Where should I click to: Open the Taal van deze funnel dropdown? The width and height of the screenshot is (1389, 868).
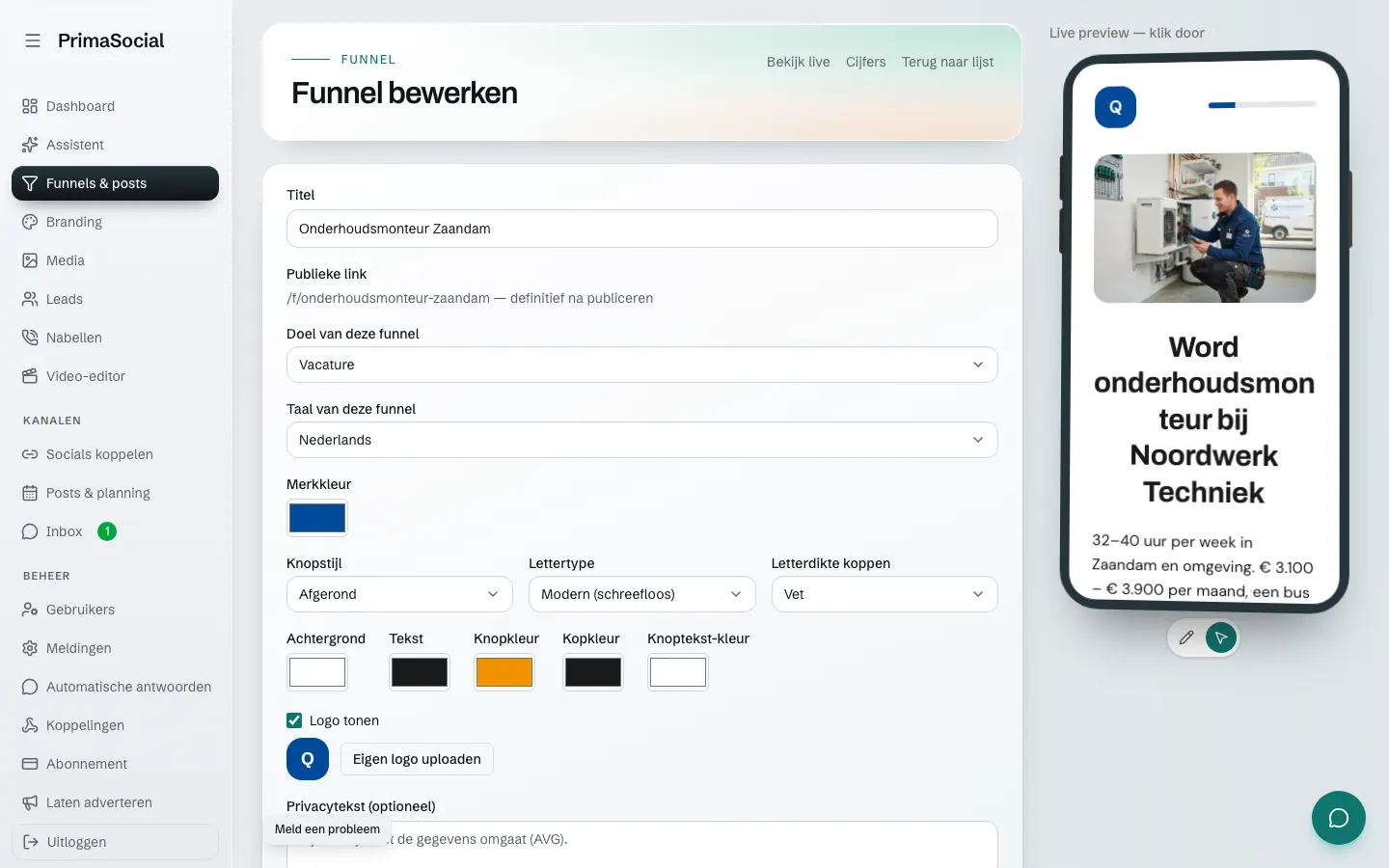(x=642, y=440)
